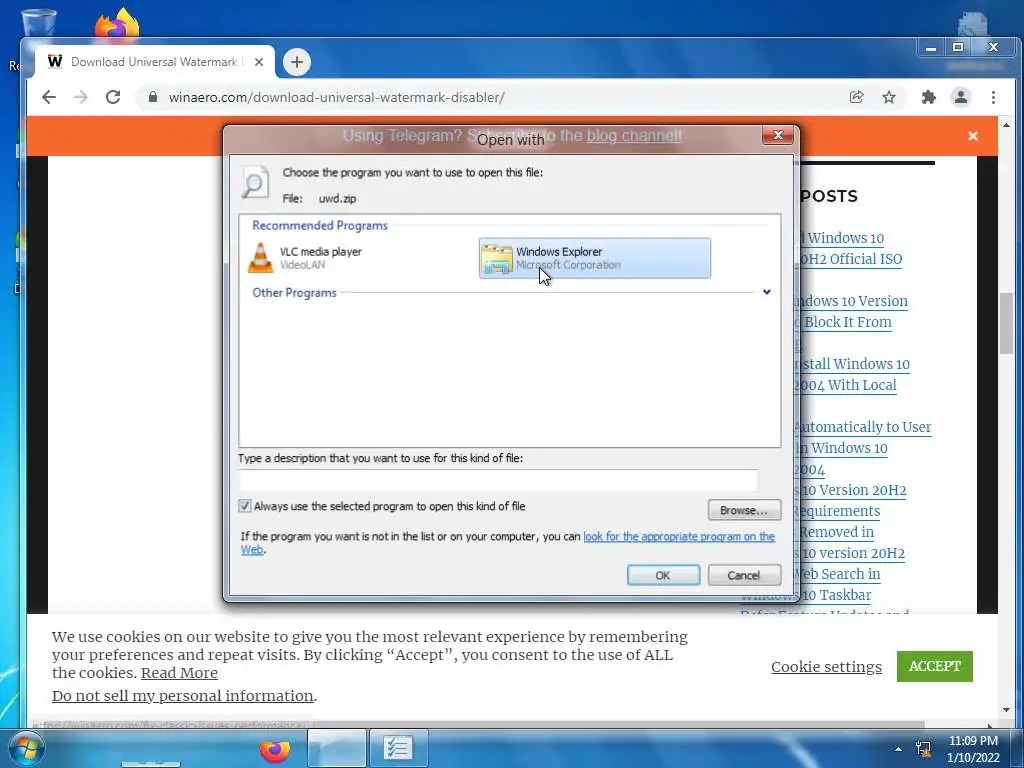The height and width of the screenshot is (768, 1024).
Task: Click the Browse... button
Action: [x=744, y=510]
